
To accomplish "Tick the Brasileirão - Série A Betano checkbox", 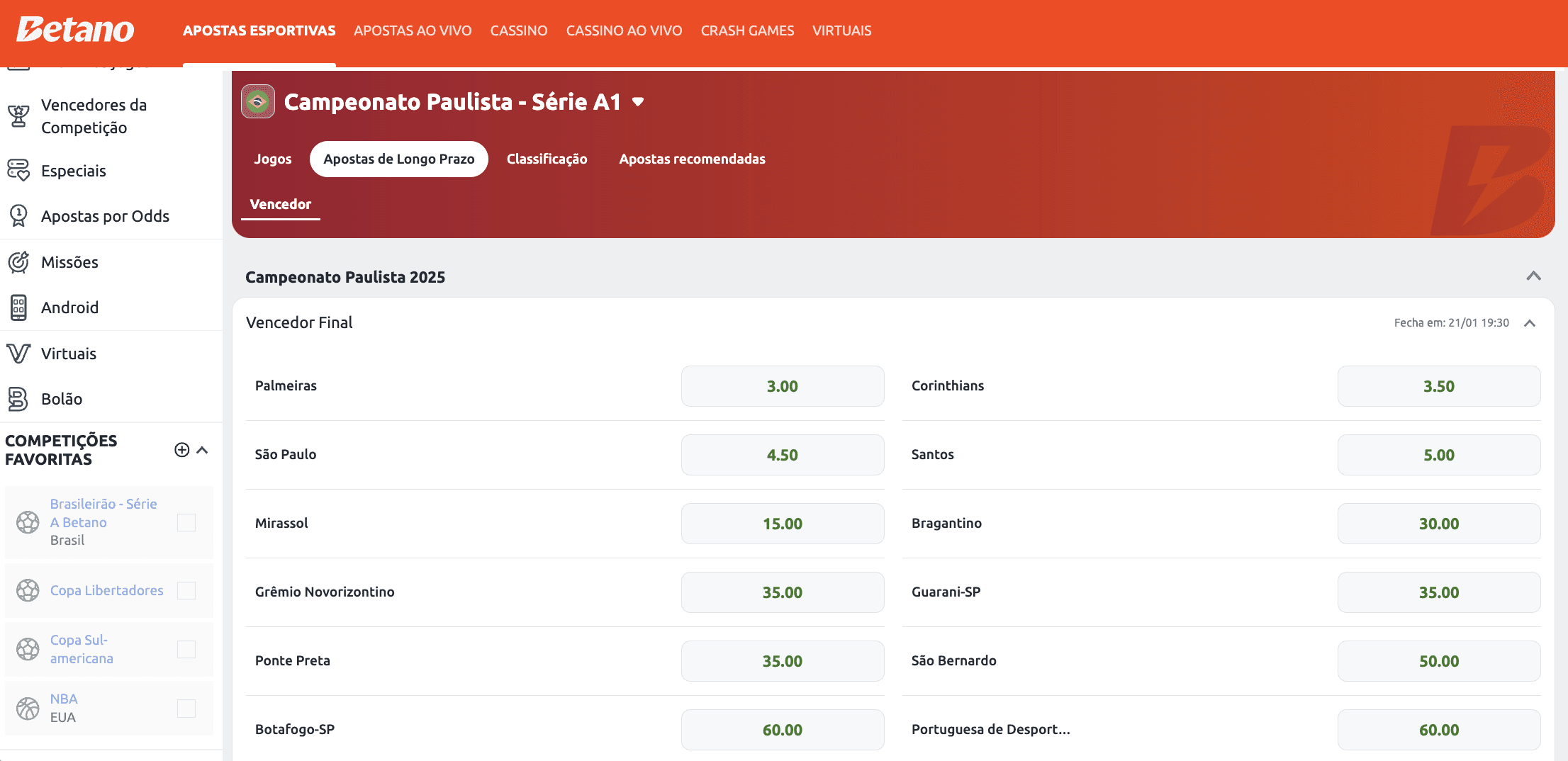I will 186,522.
